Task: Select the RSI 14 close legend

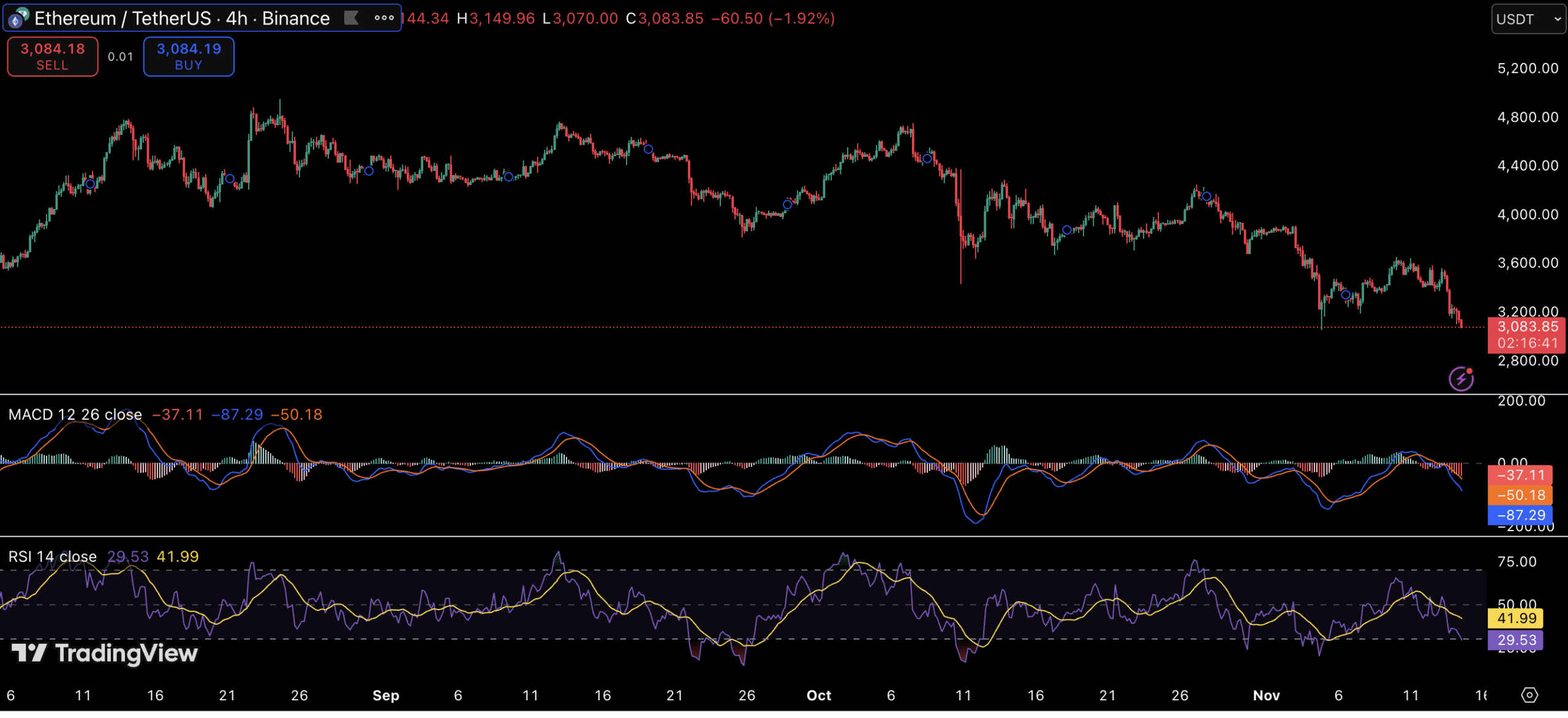Action: tap(53, 557)
